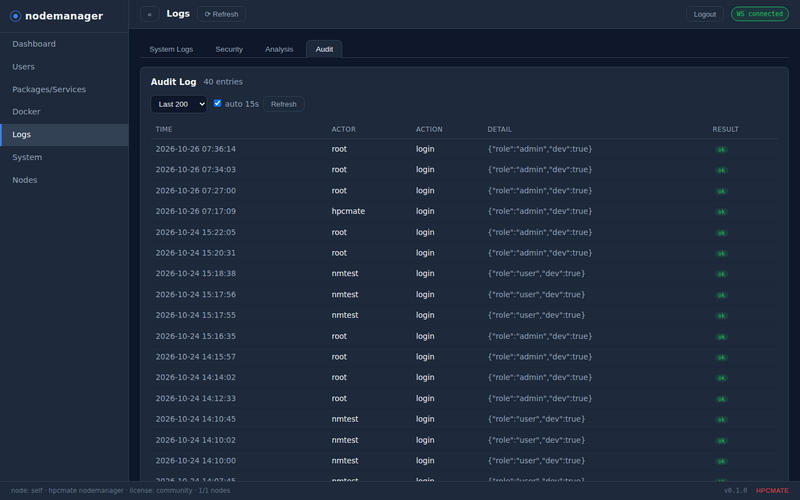Click the RESULT column header
The height and width of the screenshot is (500, 800).
[726, 130]
